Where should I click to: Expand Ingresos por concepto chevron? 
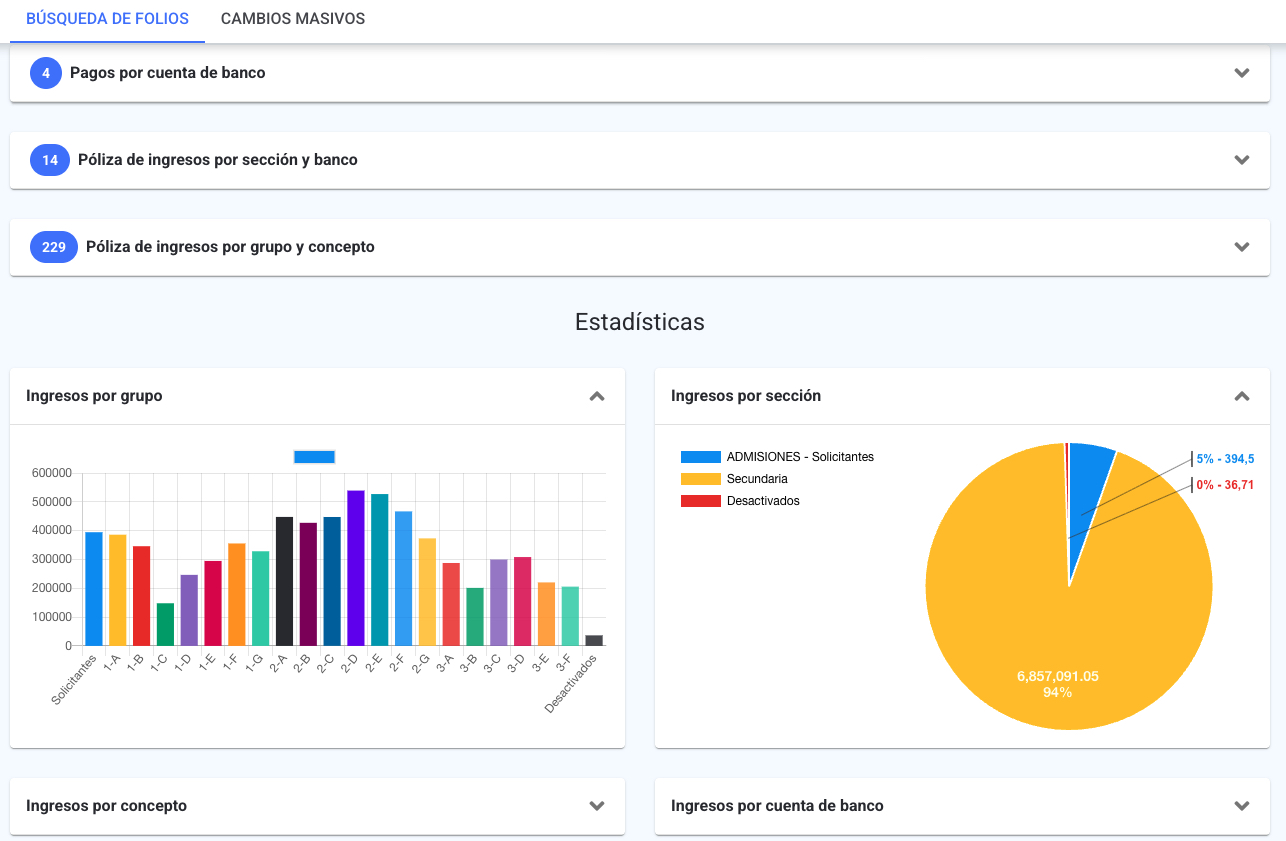point(597,806)
